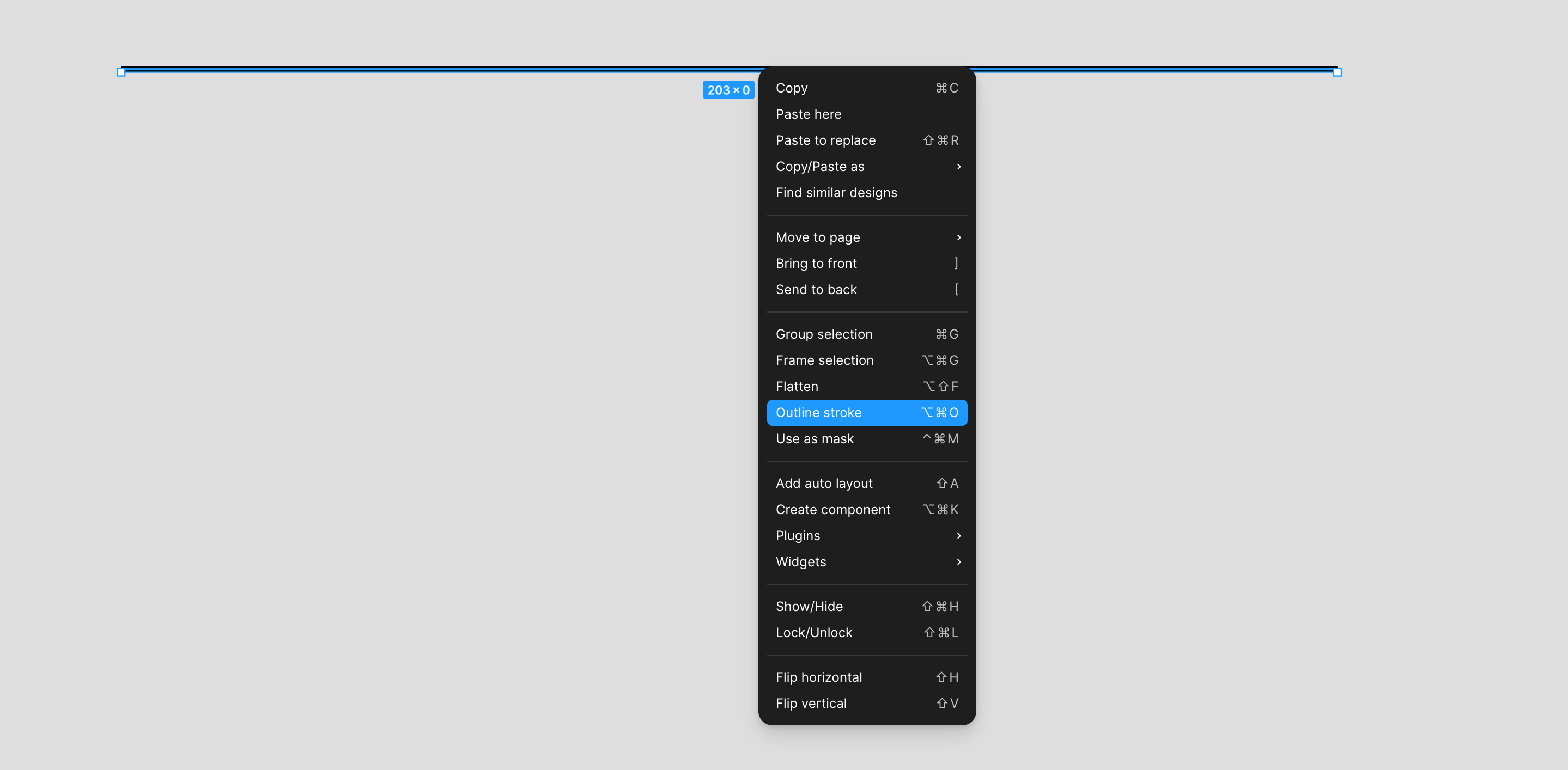Toggle Show/Hide for the selection

867,607
